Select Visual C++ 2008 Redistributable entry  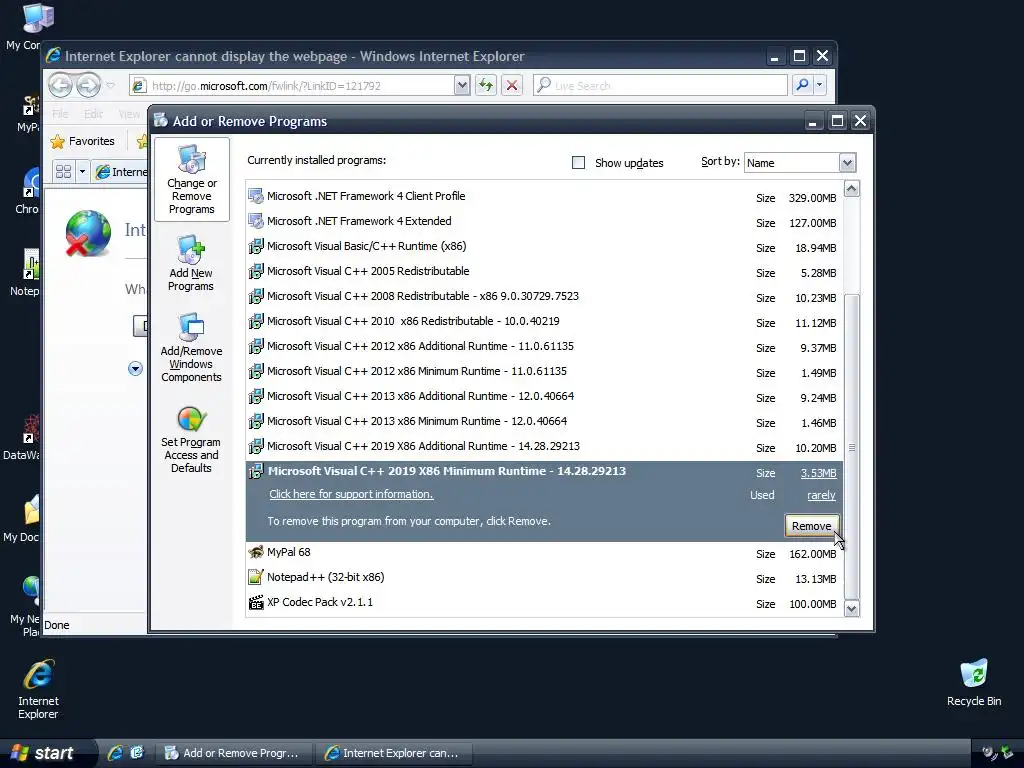pos(544,296)
